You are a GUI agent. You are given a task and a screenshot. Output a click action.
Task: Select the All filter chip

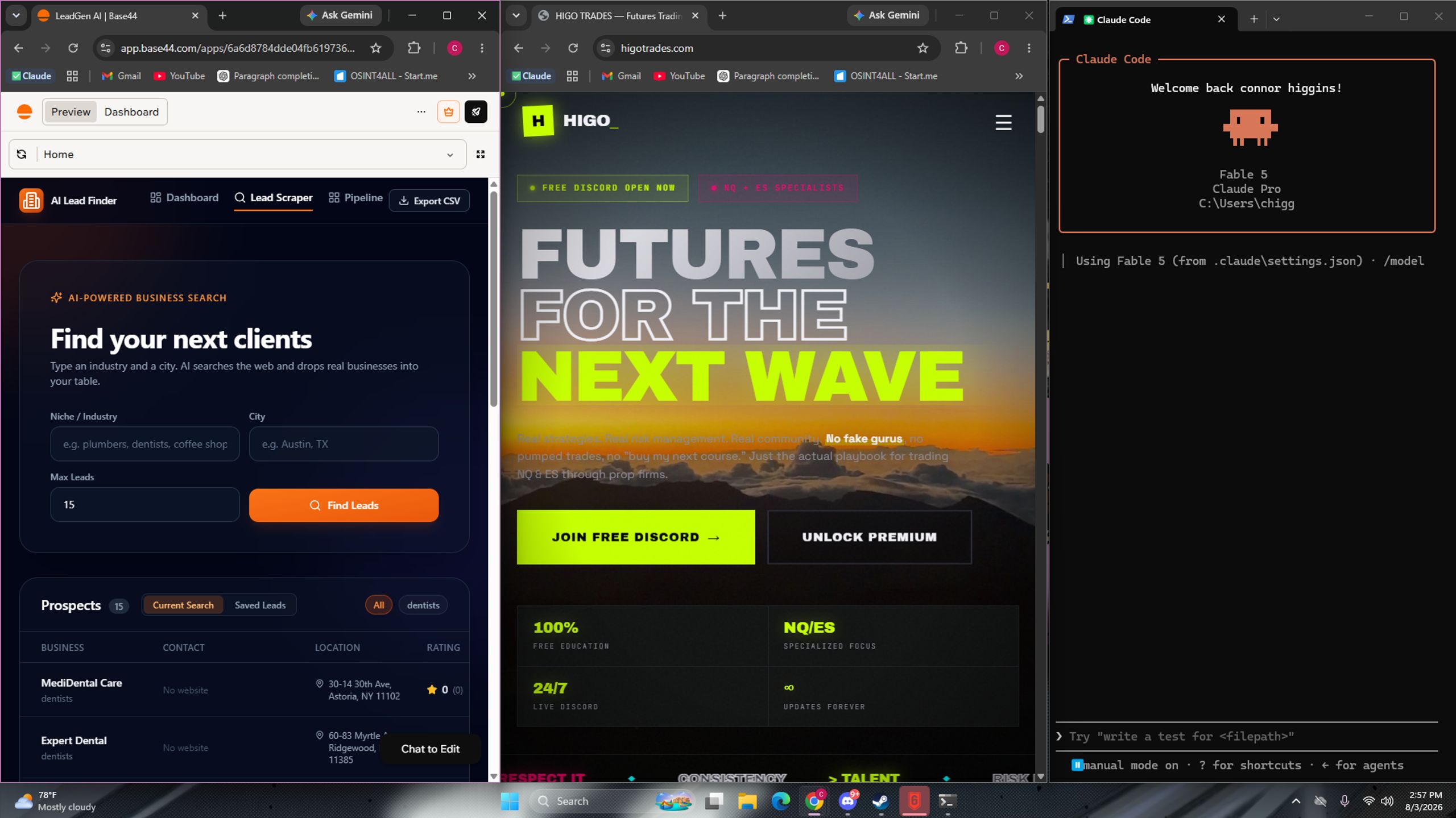pos(378,605)
